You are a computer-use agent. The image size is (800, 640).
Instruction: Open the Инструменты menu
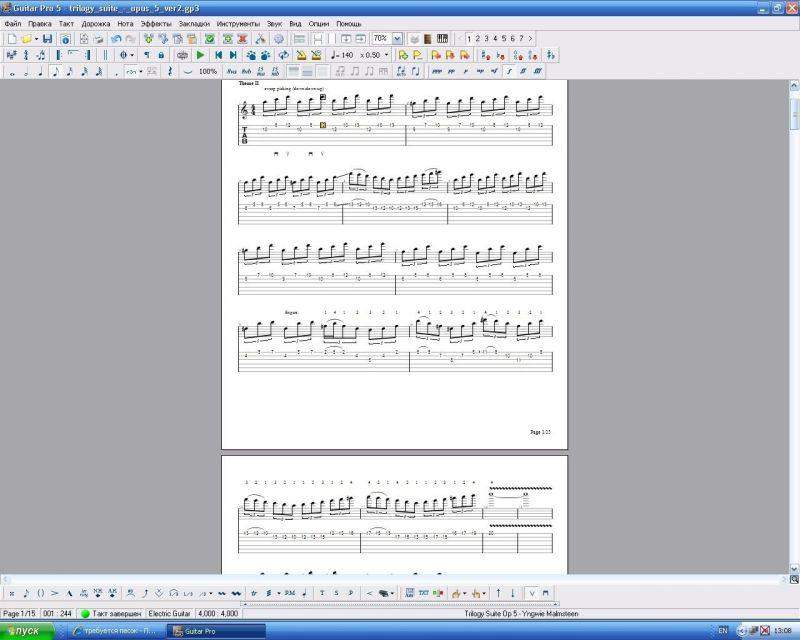click(x=238, y=24)
